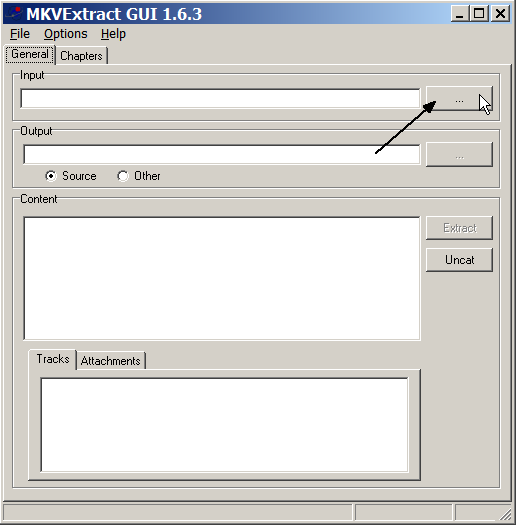Focus the Output path field

pyautogui.click(x=222, y=154)
